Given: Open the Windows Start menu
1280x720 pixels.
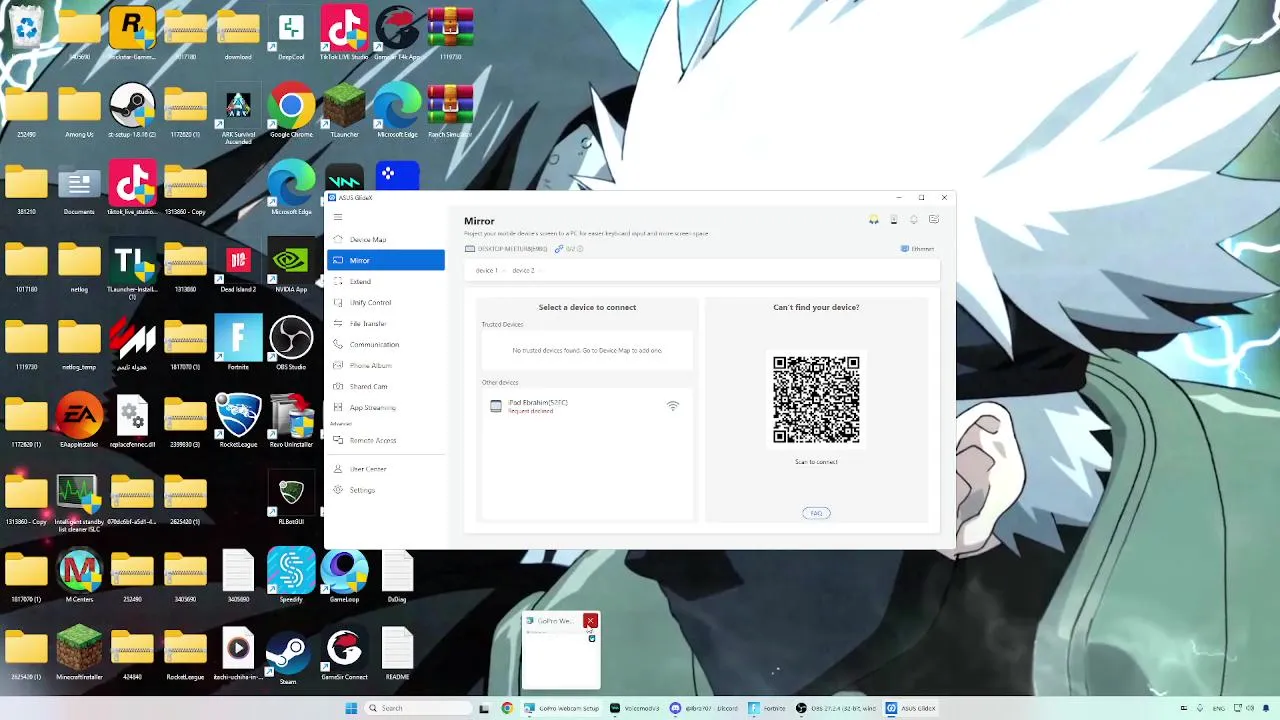Looking at the screenshot, I should pyautogui.click(x=351, y=708).
